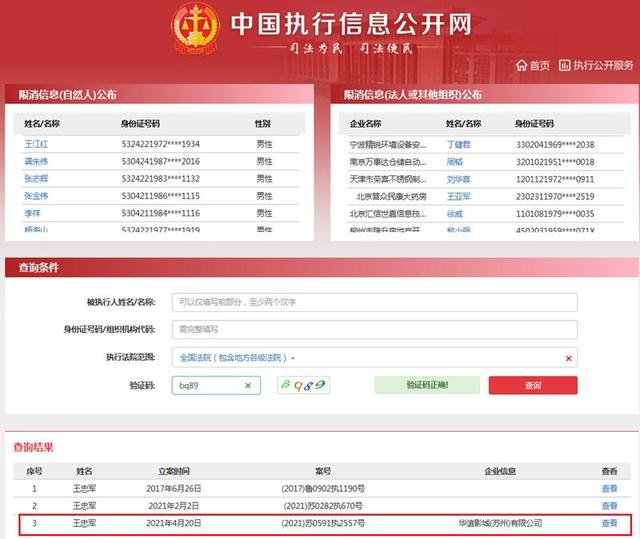Open 徐威 name link

(x=455, y=214)
